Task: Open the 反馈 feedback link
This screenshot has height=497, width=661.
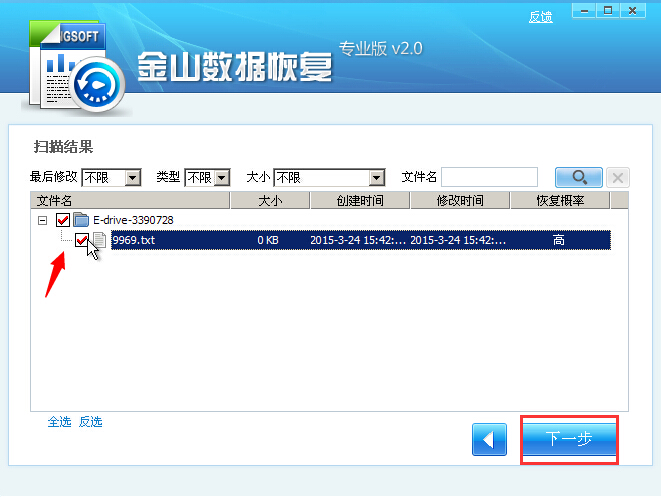Action: tap(541, 17)
